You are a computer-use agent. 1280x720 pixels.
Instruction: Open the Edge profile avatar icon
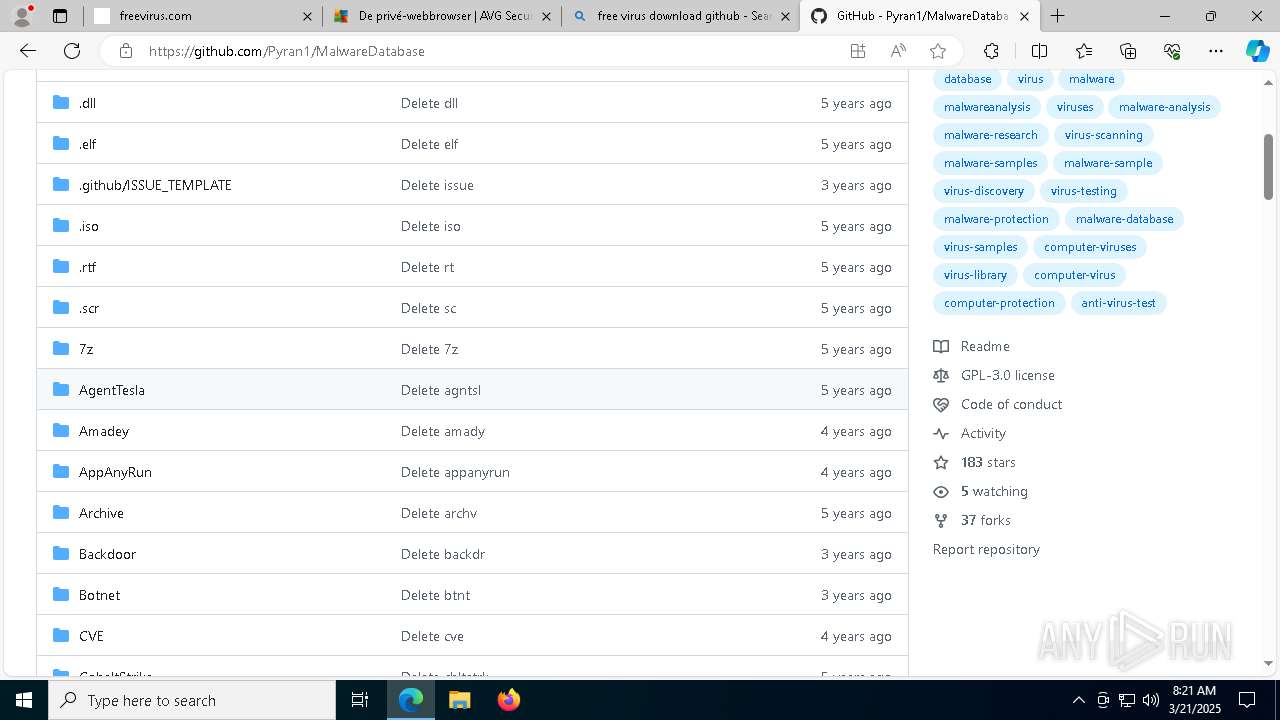tap(21, 16)
